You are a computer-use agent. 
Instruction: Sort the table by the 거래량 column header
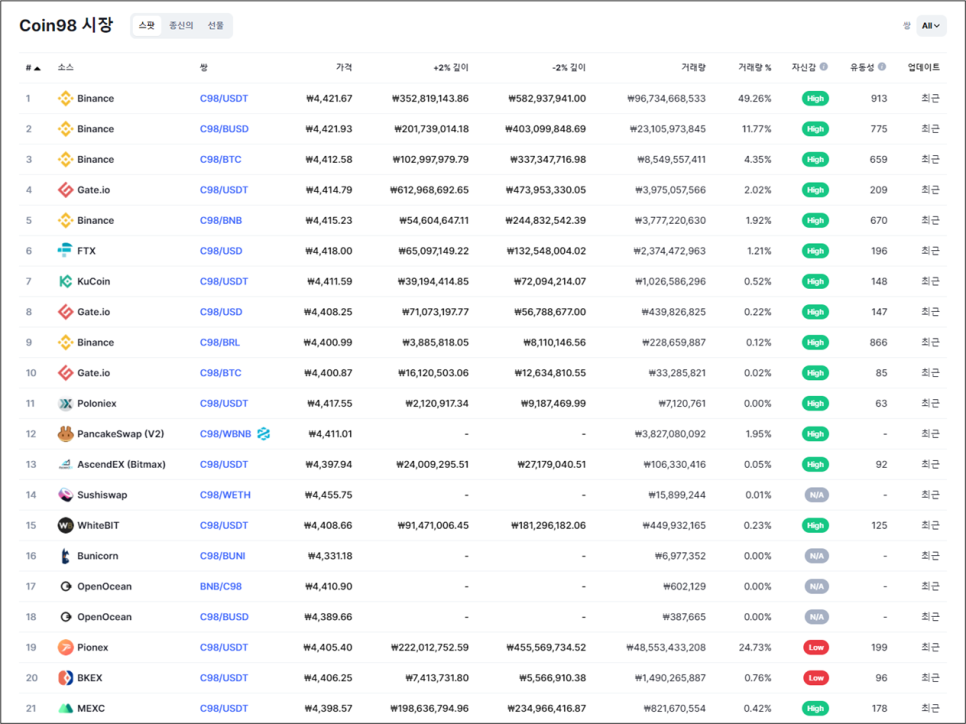point(693,68)
